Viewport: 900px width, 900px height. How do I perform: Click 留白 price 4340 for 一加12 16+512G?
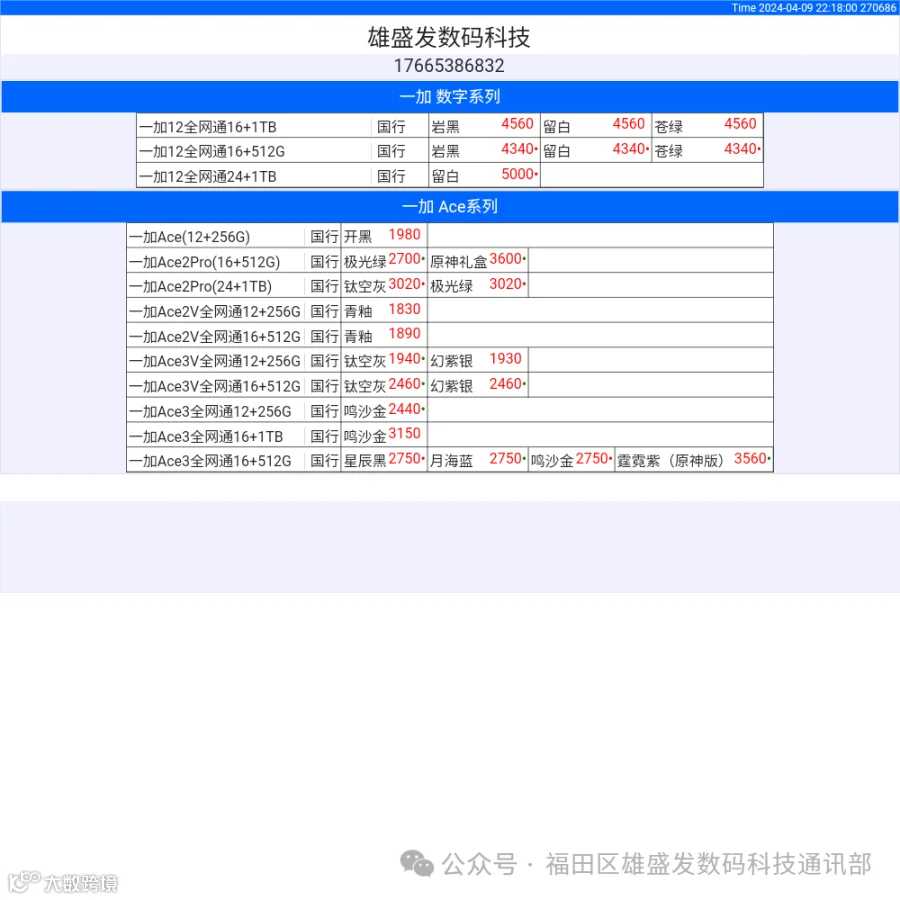pyautogui.click(x=629, y=149)
